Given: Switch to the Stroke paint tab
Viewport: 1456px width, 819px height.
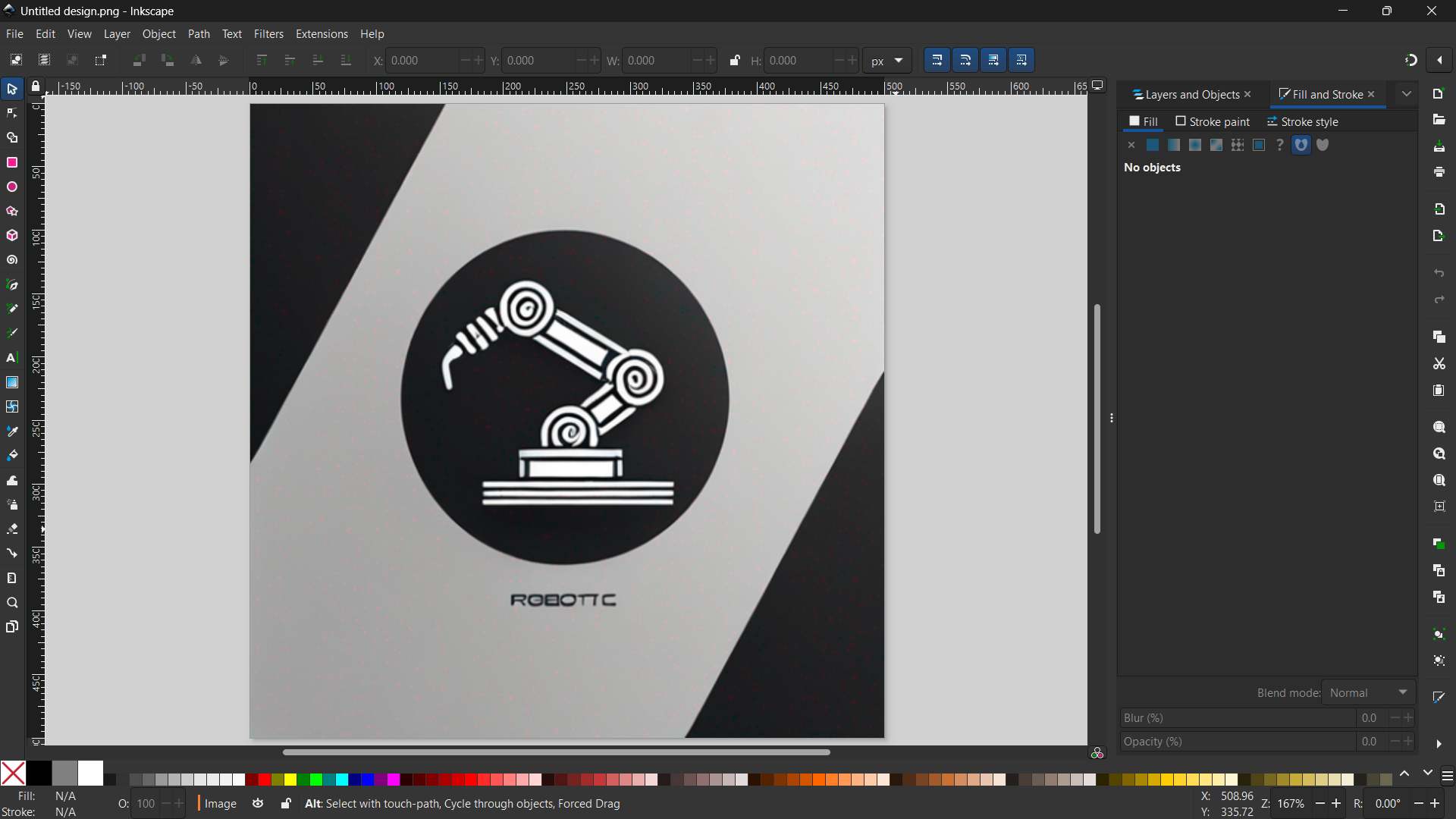Looking at the screenshot, I should [1213, 121].
